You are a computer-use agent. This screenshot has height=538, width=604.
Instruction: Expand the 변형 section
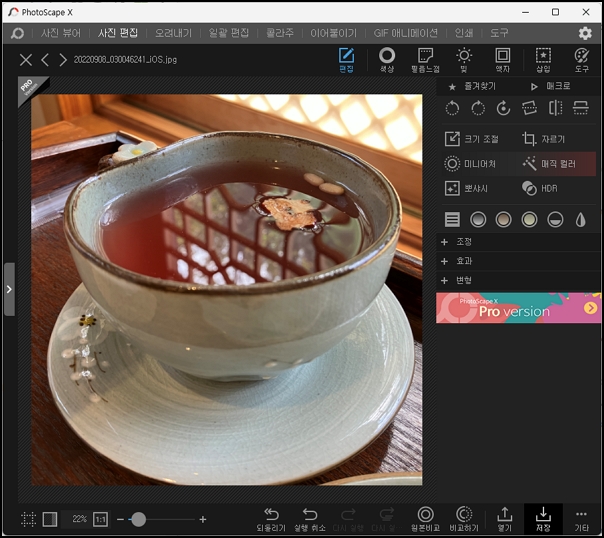click(x=518, y=280)
